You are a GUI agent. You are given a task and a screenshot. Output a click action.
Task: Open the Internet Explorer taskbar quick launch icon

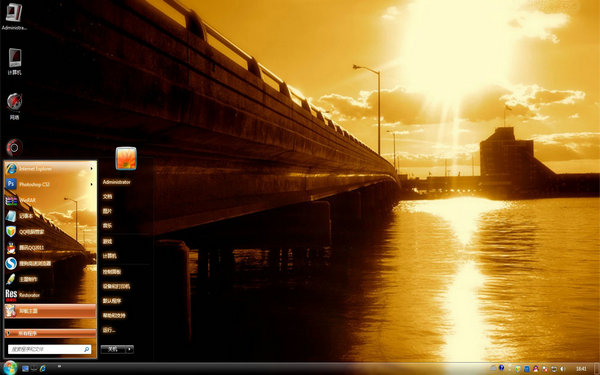43,368
